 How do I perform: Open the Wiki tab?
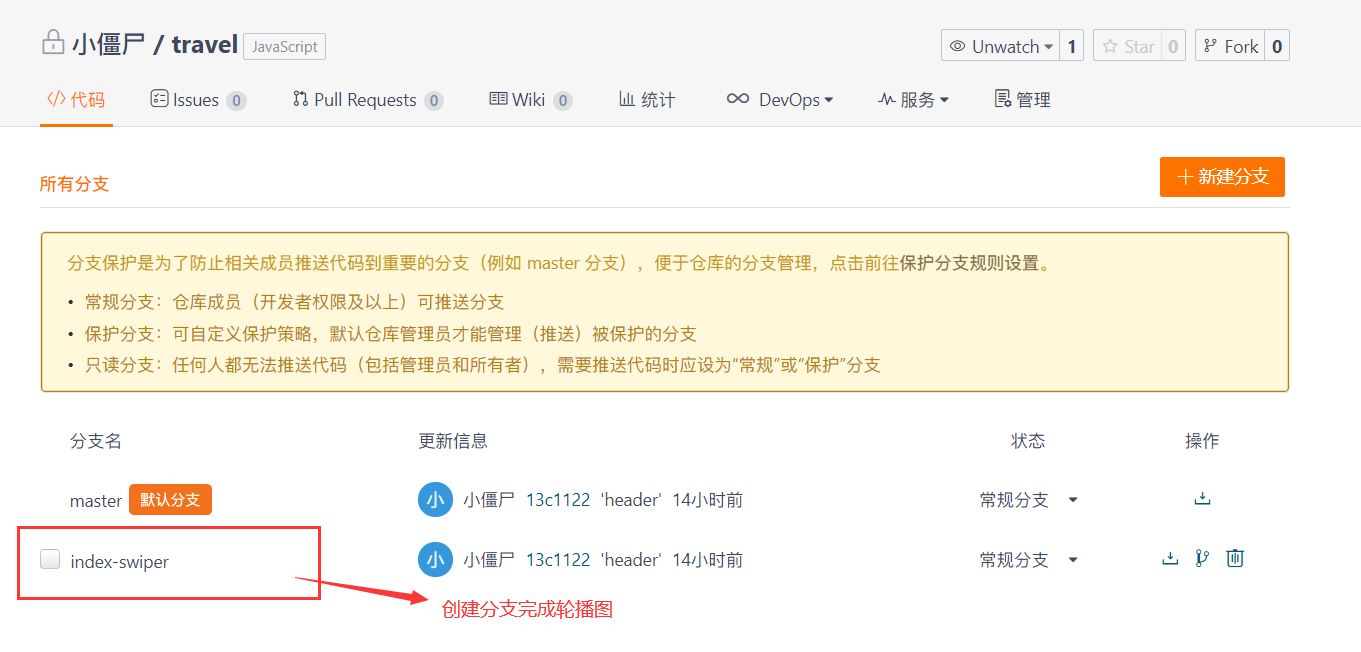point(530,100)
